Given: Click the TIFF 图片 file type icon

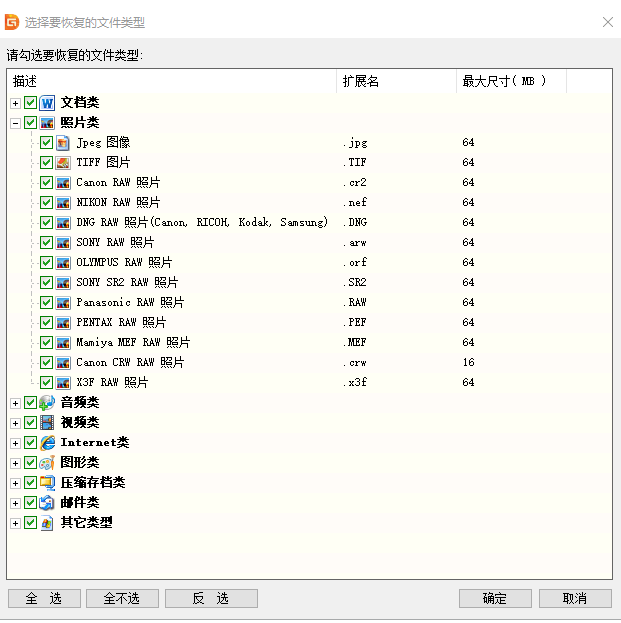Looking at the screenshot, I should coord(63,163).
